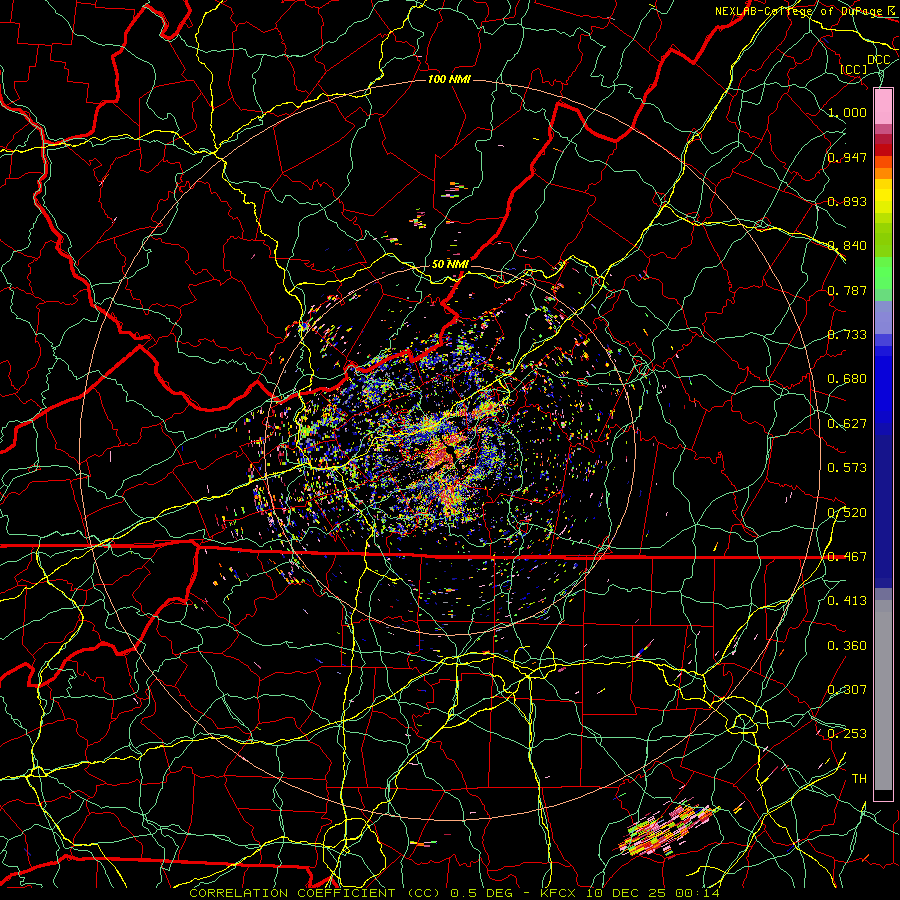The width and height of the screenshot is (900, 900).
Task: Click the [CC] units label
Action: [x=854, y=69]
